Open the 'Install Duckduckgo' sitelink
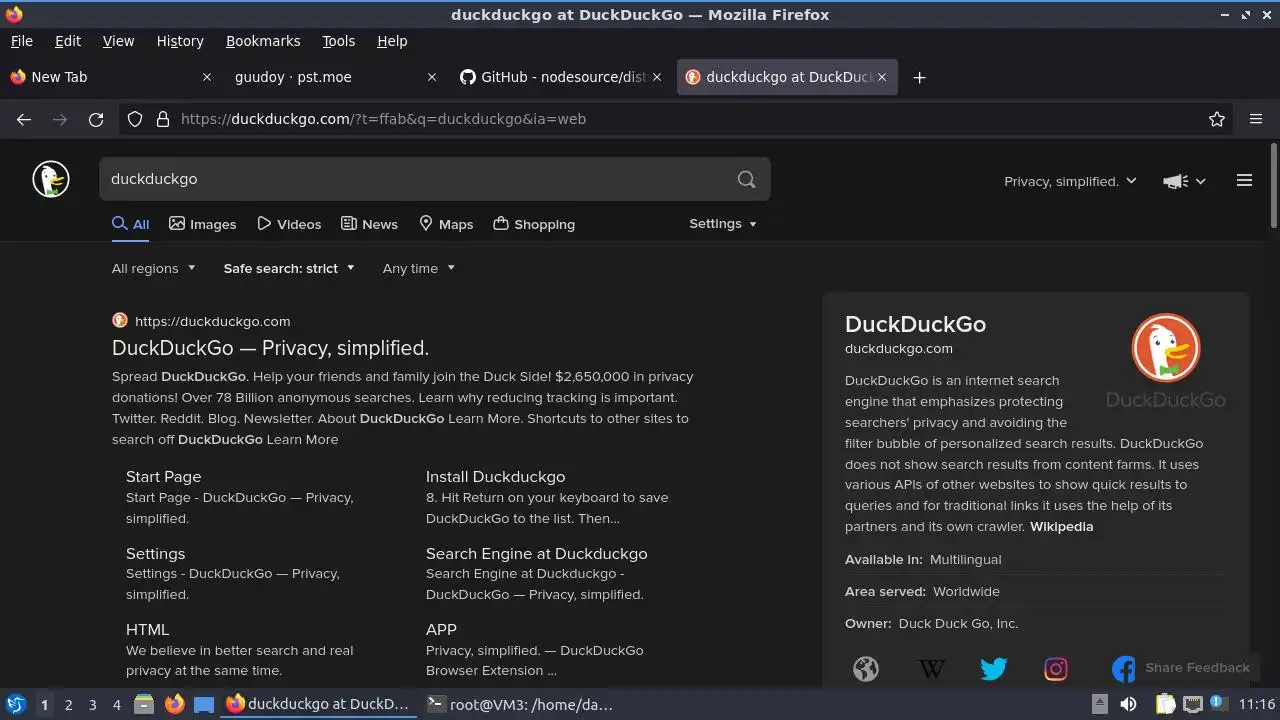This screenshot has height=720, width=1280. click(495, 477)
